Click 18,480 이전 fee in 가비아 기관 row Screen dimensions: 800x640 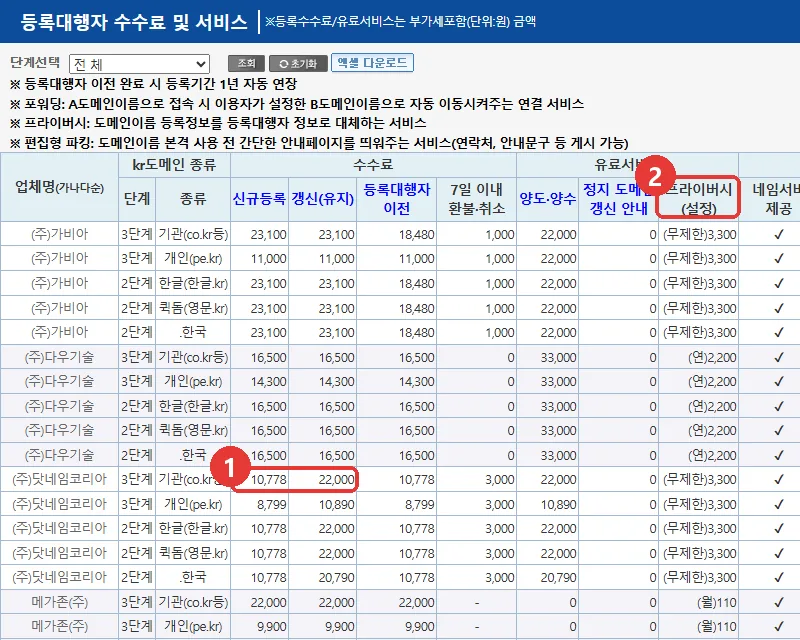click(416, 235)
